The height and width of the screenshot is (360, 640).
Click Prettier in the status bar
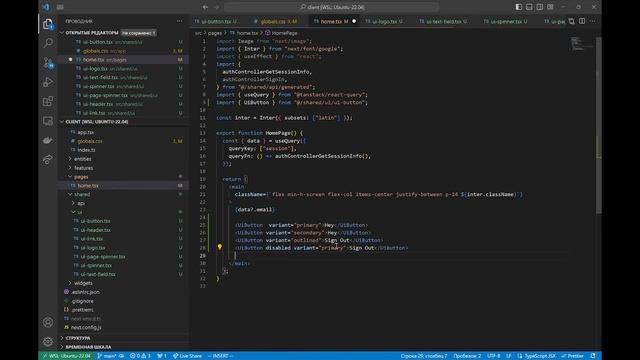pyautogui.click(x=572, y=356)
